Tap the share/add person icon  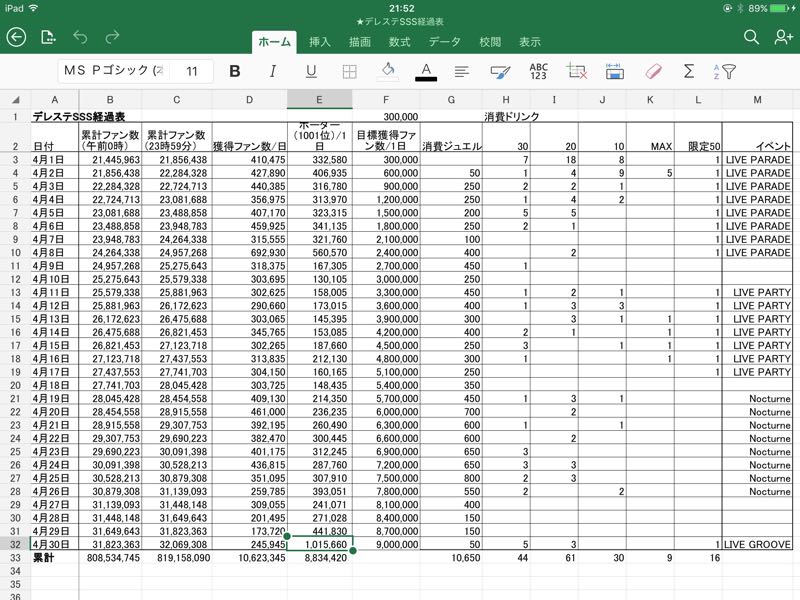click(783, 37)
